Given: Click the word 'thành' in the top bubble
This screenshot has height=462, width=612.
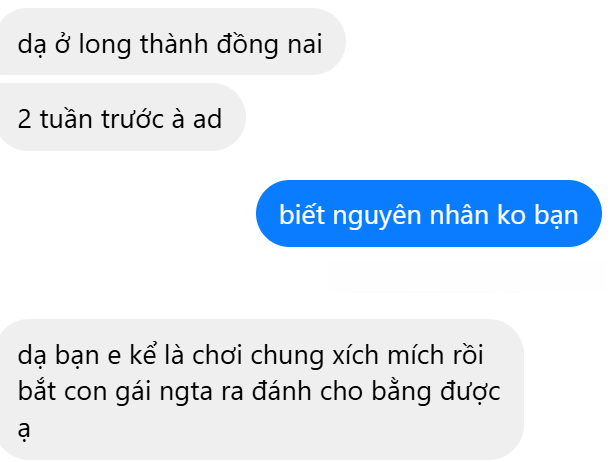Looking at the screenshot, I should point(174,44).
